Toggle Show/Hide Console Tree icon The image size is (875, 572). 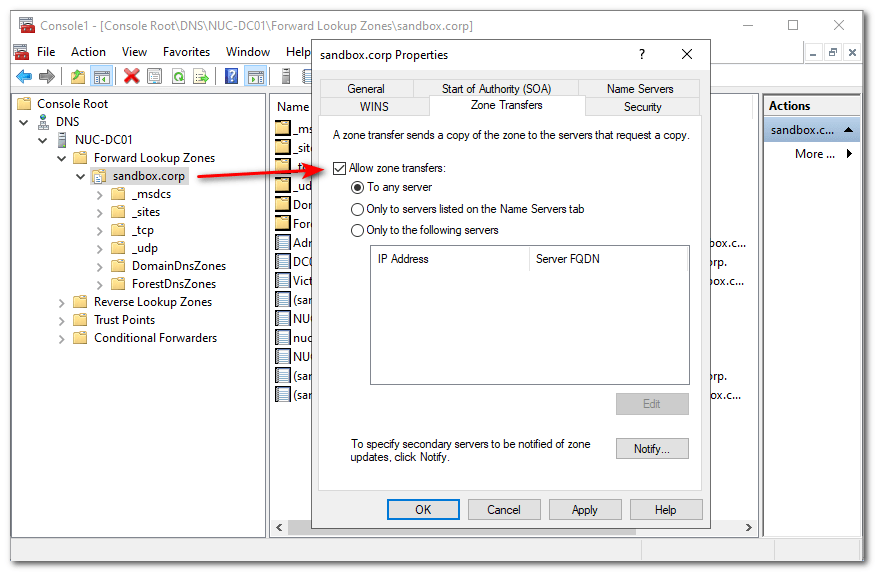(x=102, y=76)
